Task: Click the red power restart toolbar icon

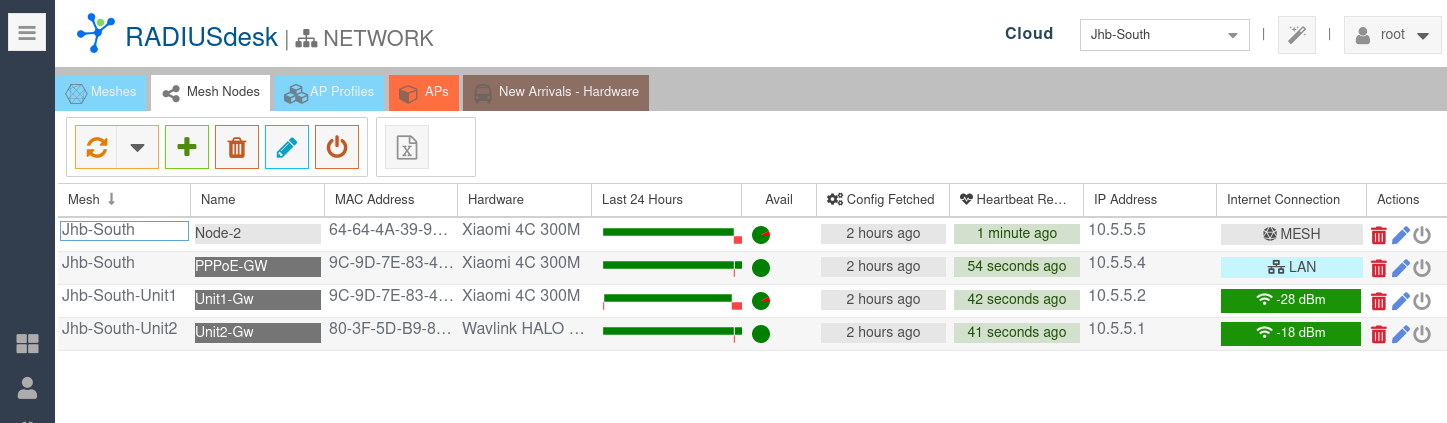Action: pos(337,147)
